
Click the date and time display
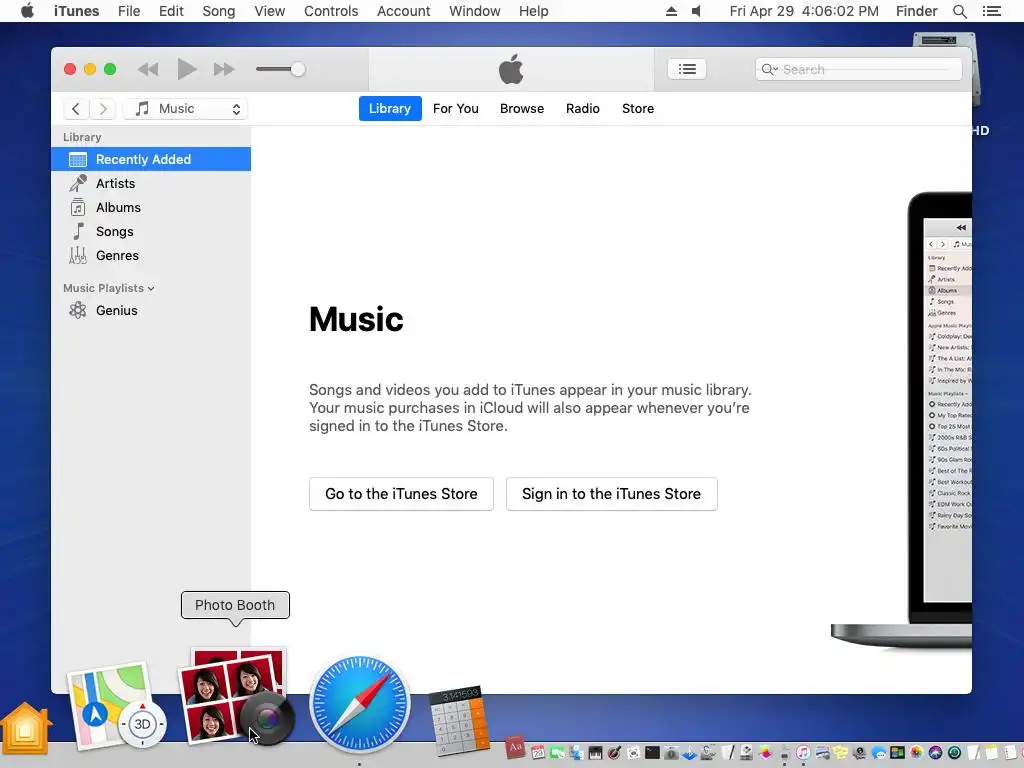coord(804,11)
